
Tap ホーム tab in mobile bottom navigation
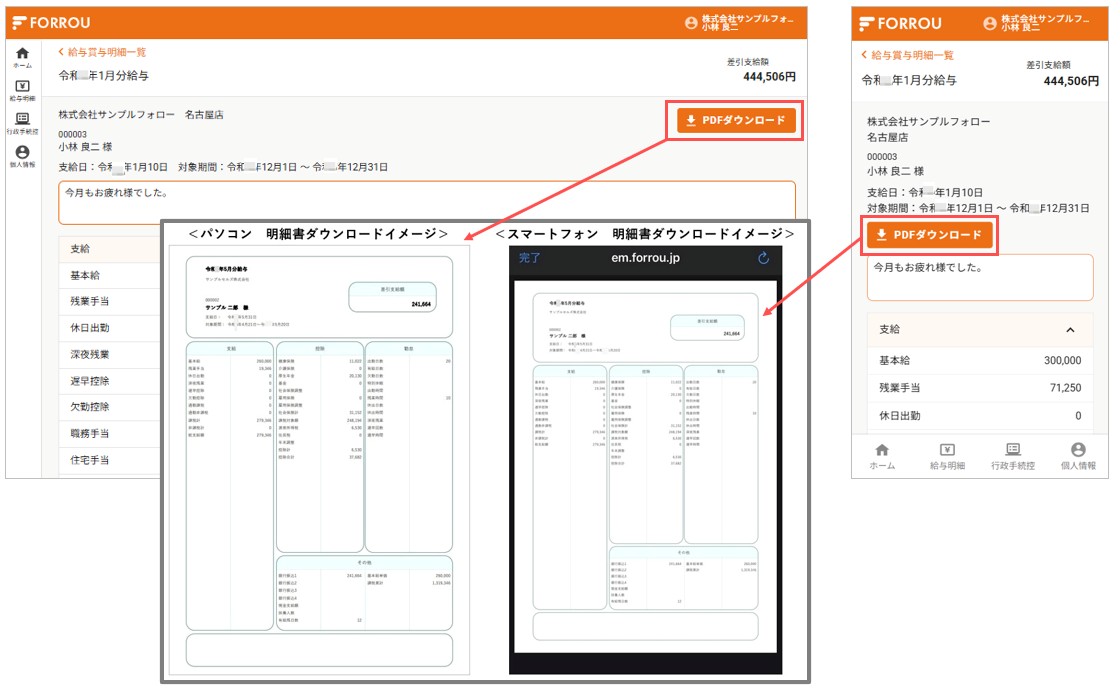[x=882, y=456]
